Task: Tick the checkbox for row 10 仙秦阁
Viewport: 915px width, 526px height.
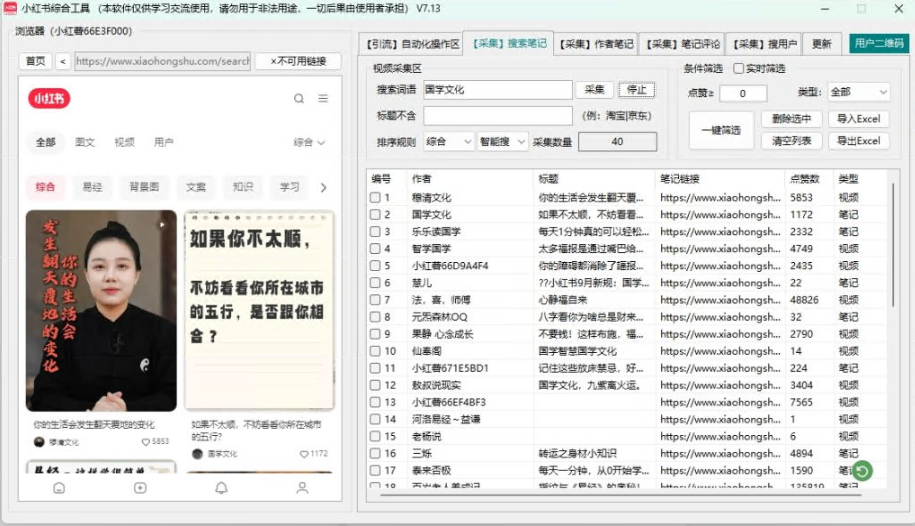Action: click(x=375, y=351)
